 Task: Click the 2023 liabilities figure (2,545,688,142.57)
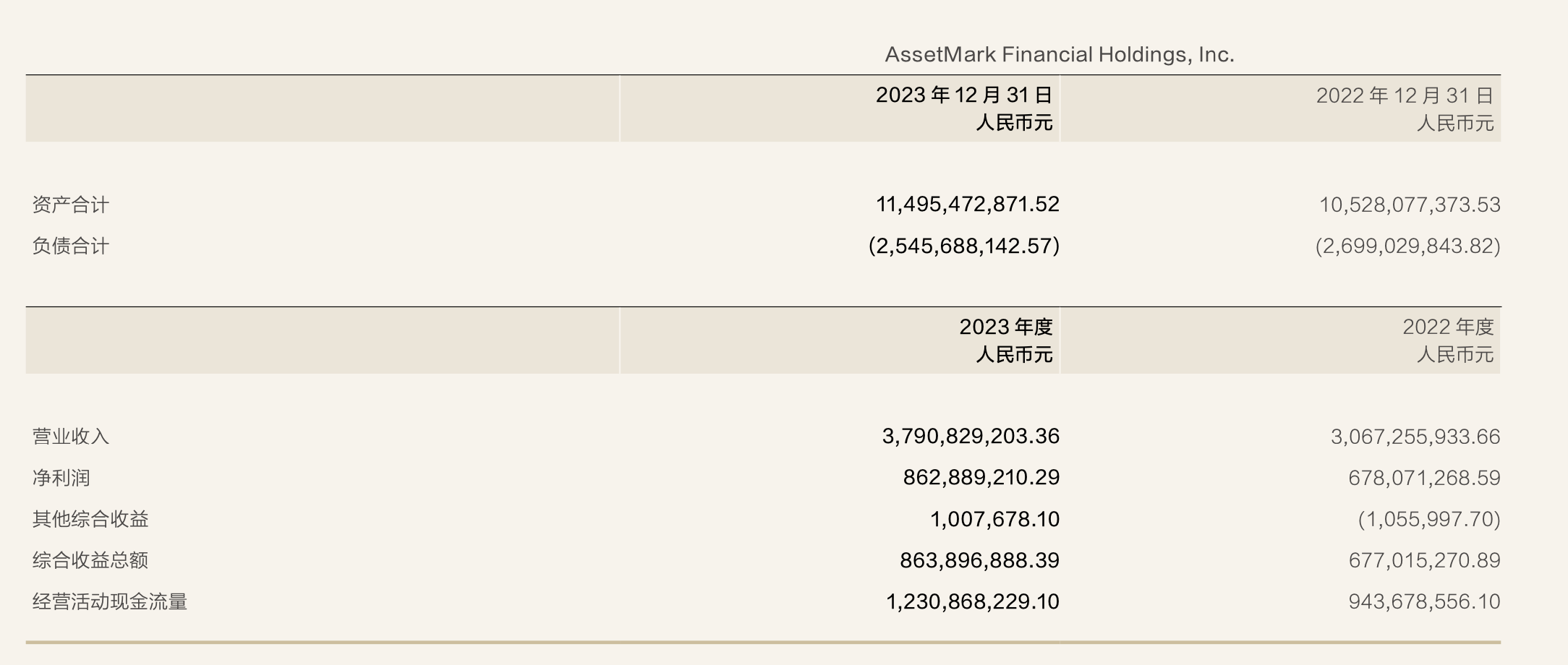[963, 246]
